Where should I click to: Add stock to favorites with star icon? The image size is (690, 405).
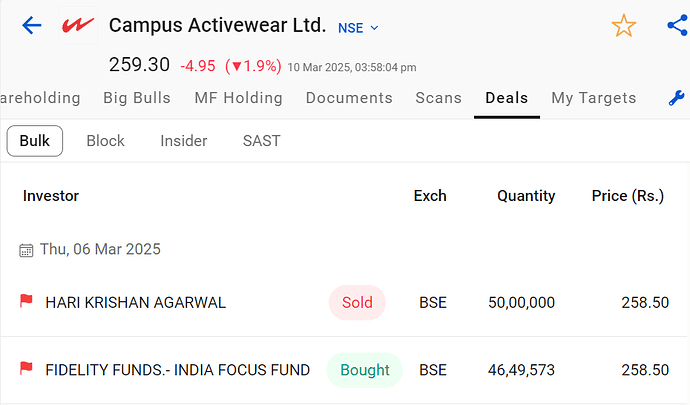point(624,26)
